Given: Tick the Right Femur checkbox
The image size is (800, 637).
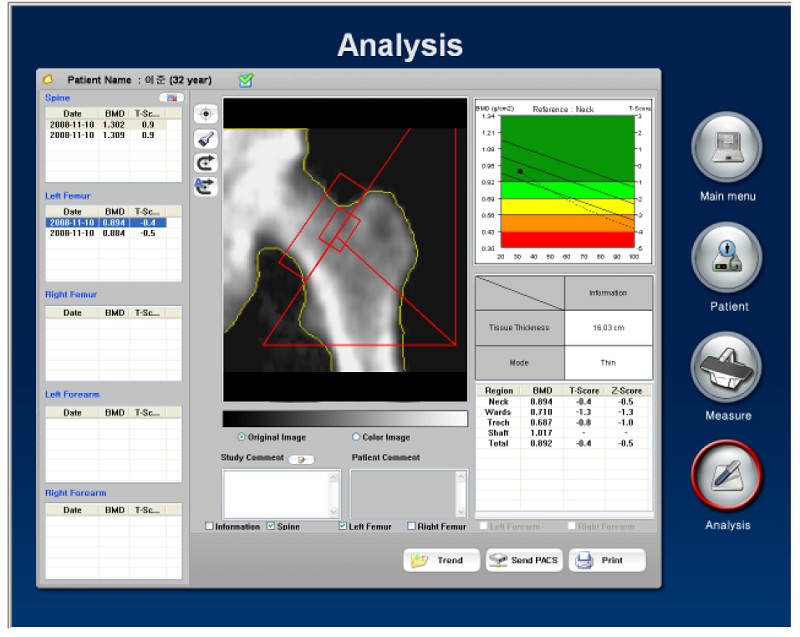Looking at the screenshot, I should click(412, 526).
